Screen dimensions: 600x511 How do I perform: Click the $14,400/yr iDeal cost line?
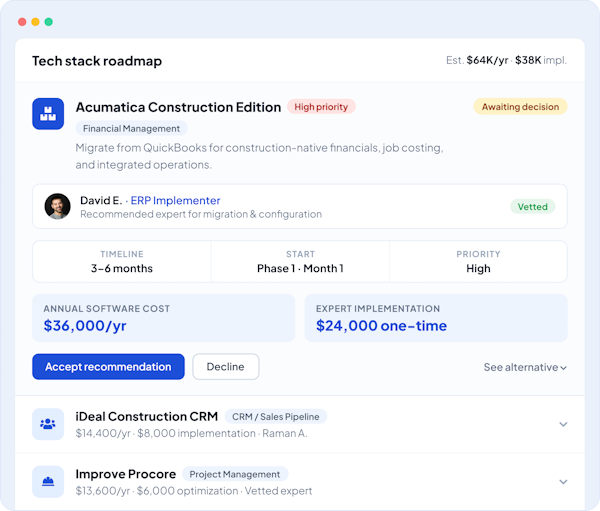click(x=191, y=433)
